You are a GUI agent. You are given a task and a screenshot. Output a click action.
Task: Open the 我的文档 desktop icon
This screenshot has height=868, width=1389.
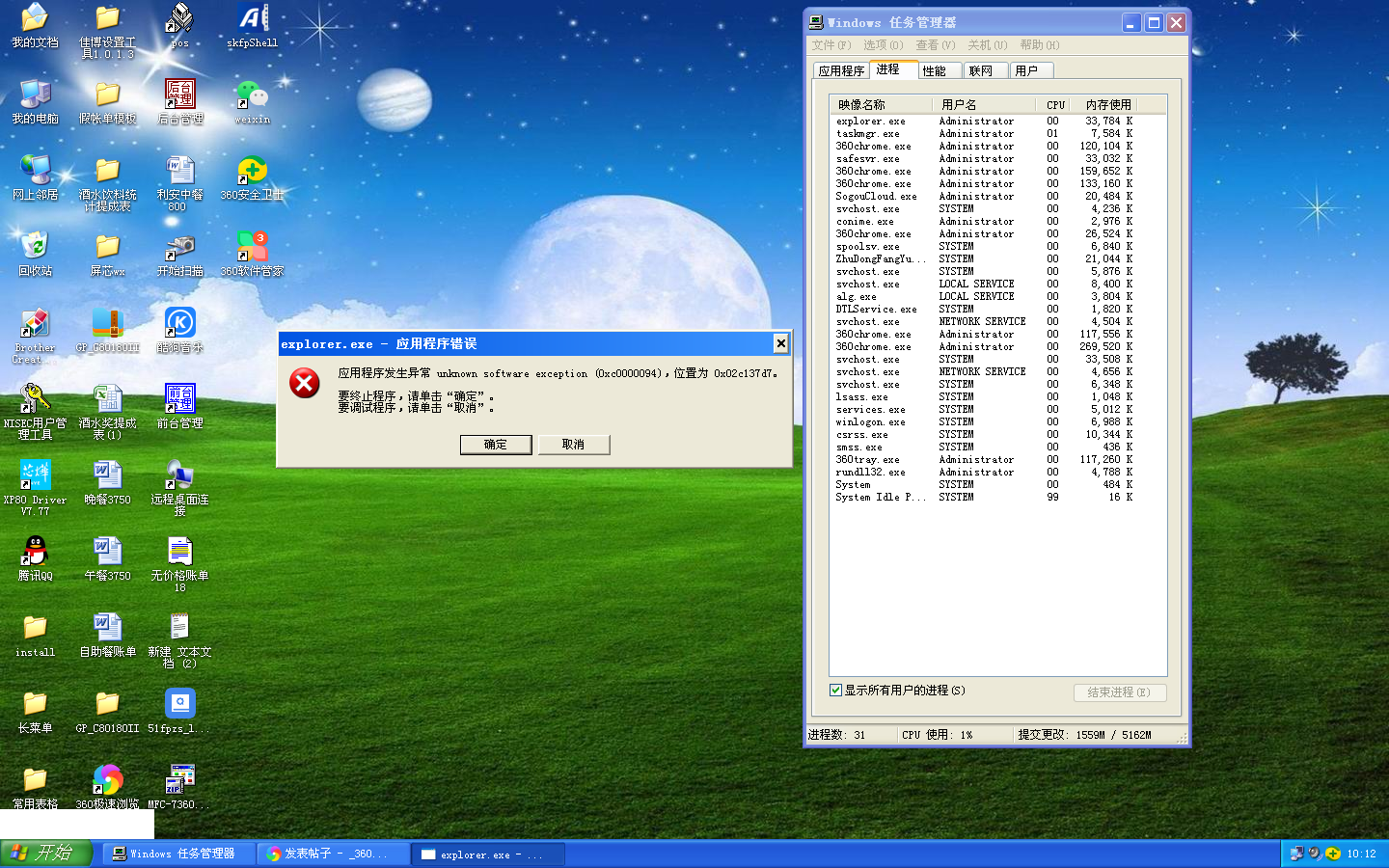(35, 26)
